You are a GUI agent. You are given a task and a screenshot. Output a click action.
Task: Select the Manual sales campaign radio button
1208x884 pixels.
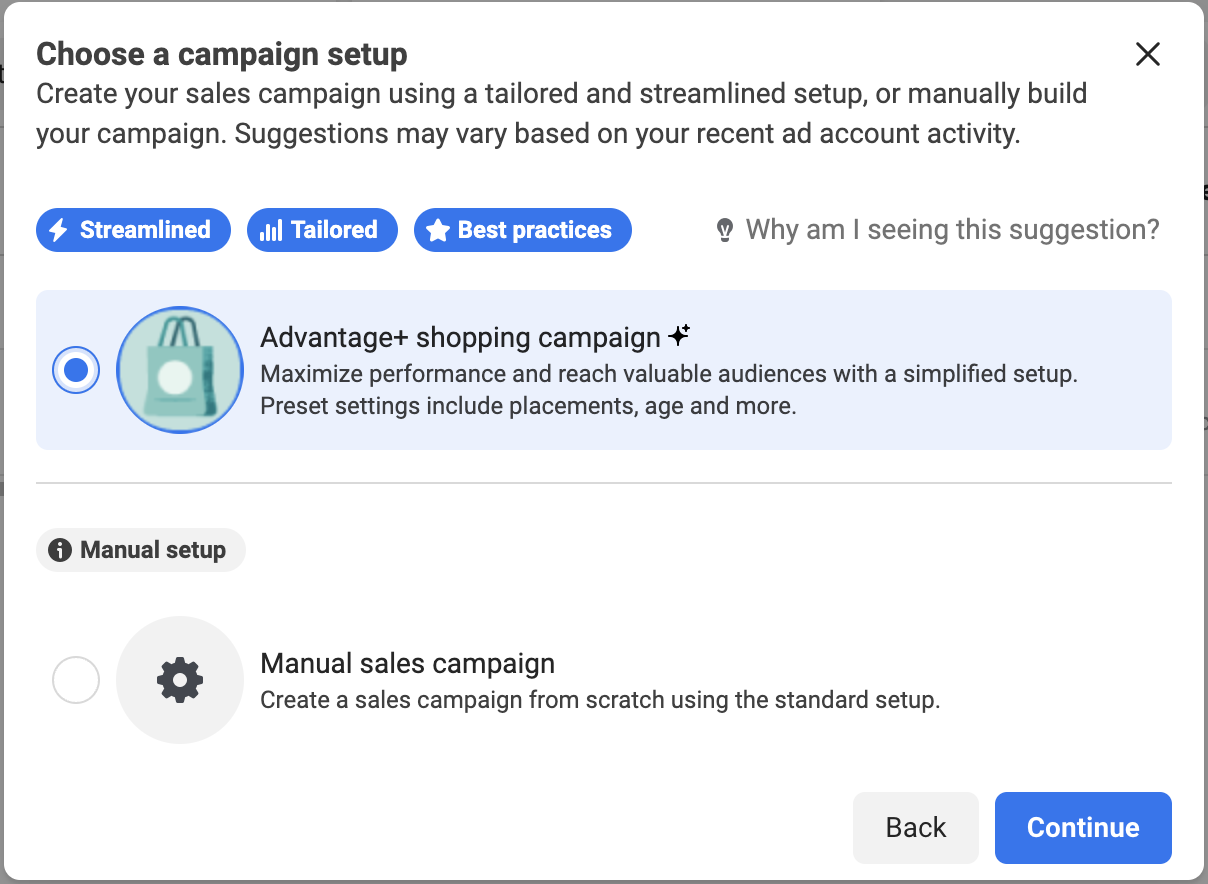coord(76,680)
